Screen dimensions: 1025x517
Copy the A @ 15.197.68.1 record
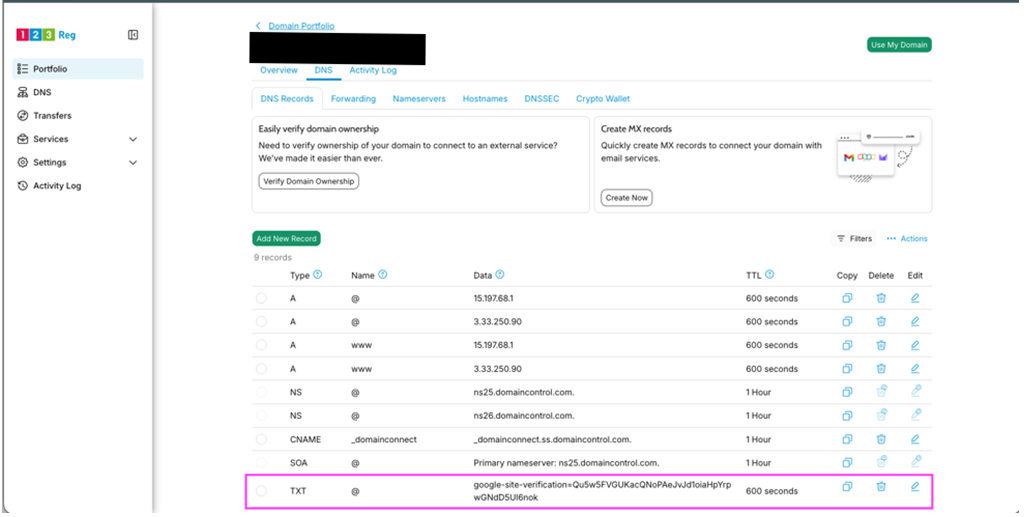tap(847, 298)
